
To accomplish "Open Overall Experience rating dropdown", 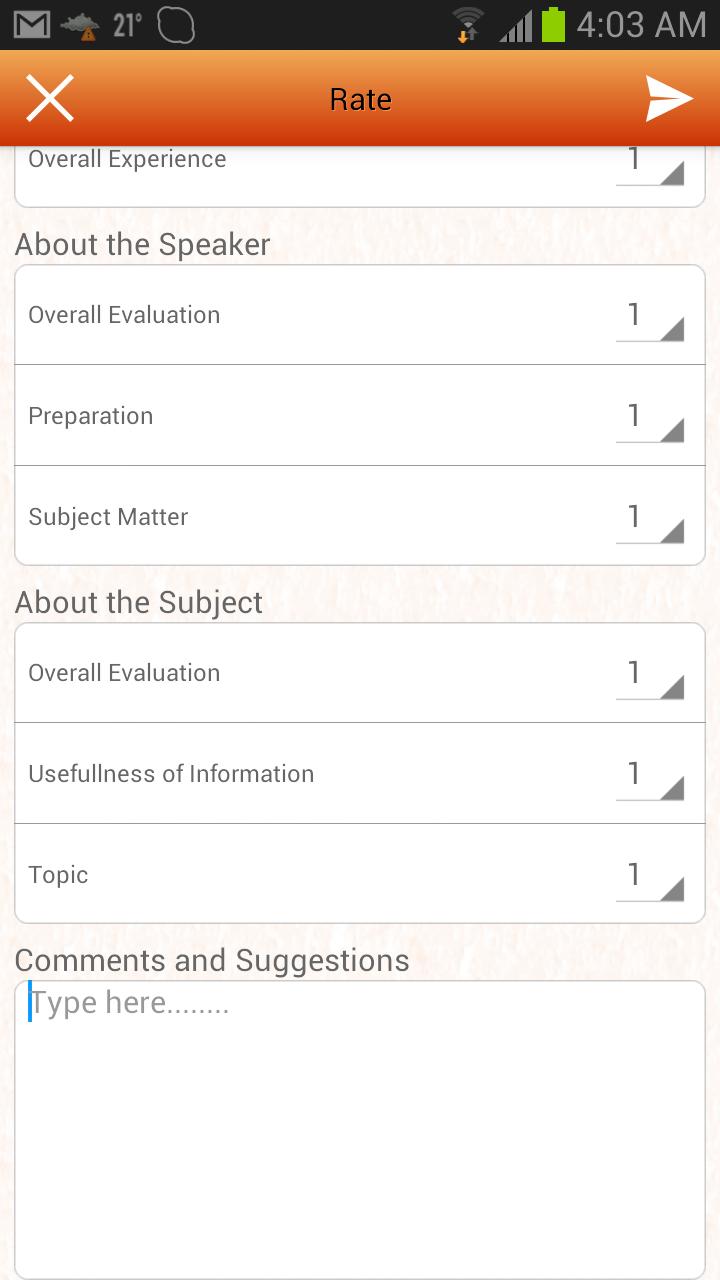I will 650,163.
